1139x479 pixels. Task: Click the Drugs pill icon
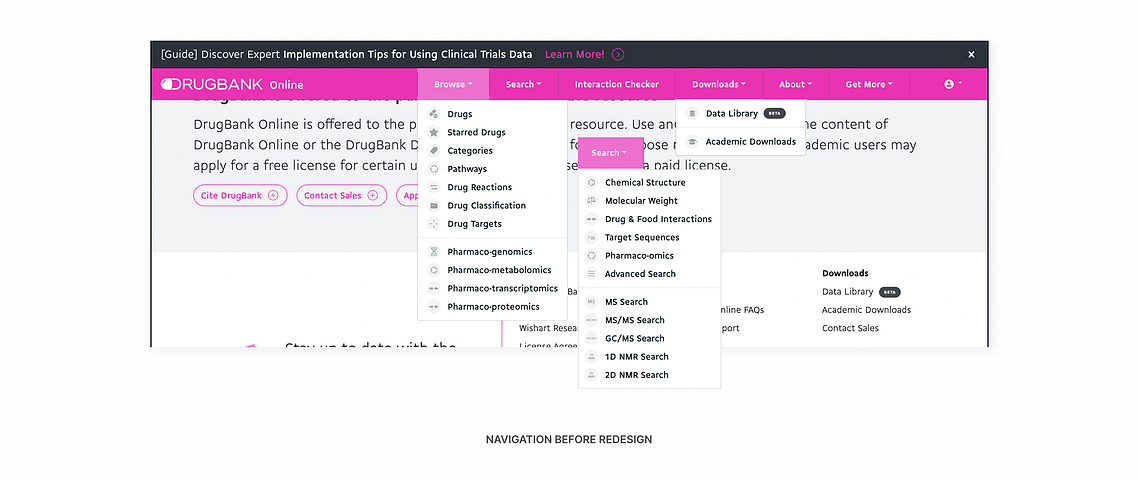click(434, 114)
